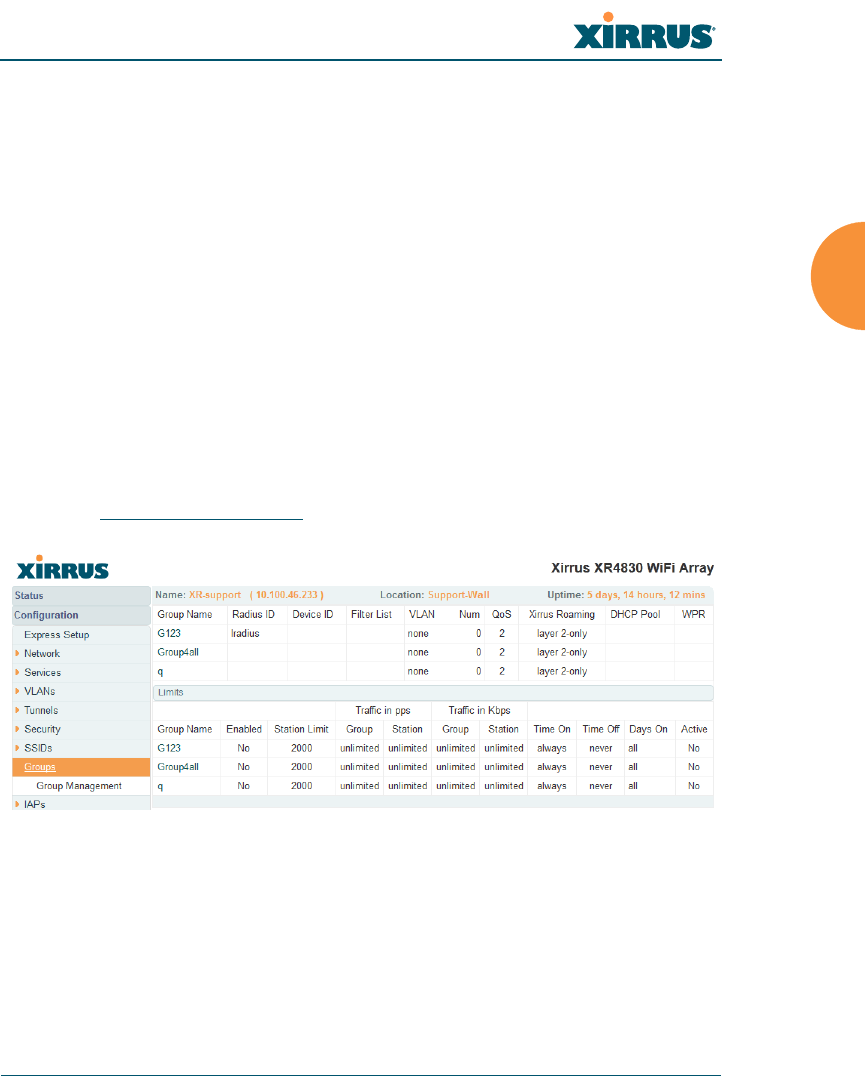Click the Support-Wall location value

click(459, 595)
